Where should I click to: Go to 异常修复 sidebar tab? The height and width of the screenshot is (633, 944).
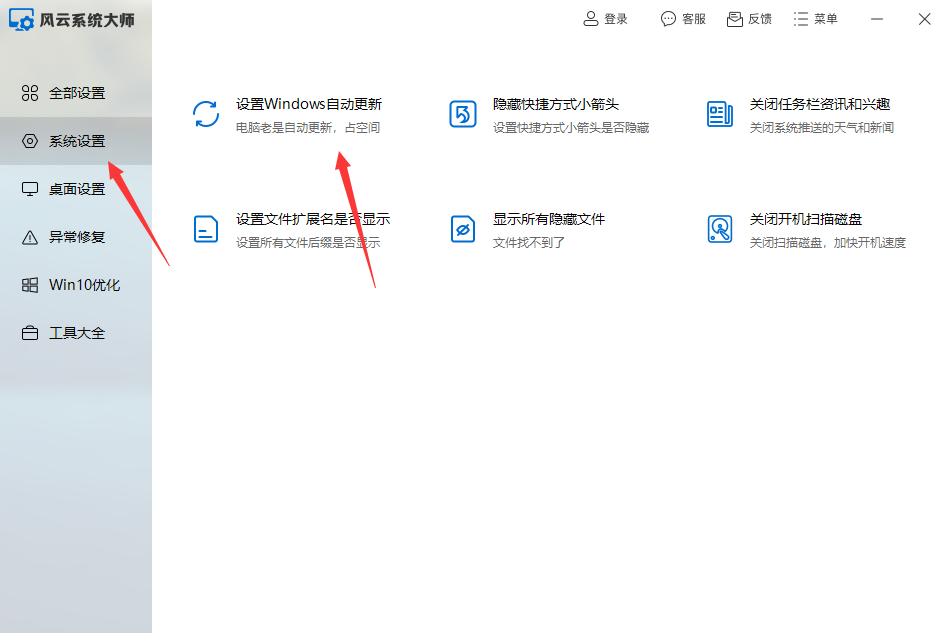coord(76,237)
